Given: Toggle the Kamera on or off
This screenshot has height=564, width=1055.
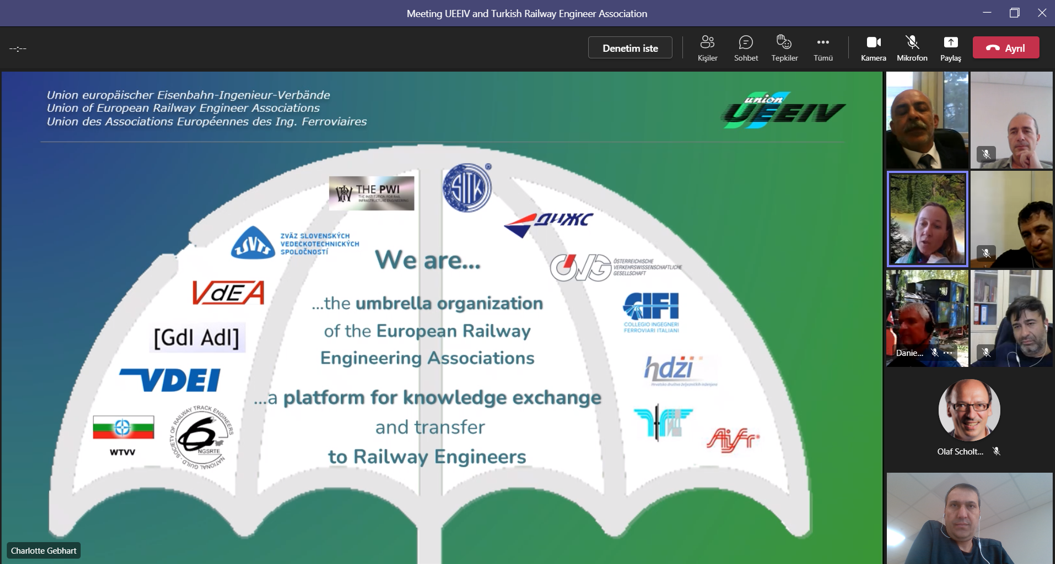Looking at the screenshot, I should [x=873, y=47].
